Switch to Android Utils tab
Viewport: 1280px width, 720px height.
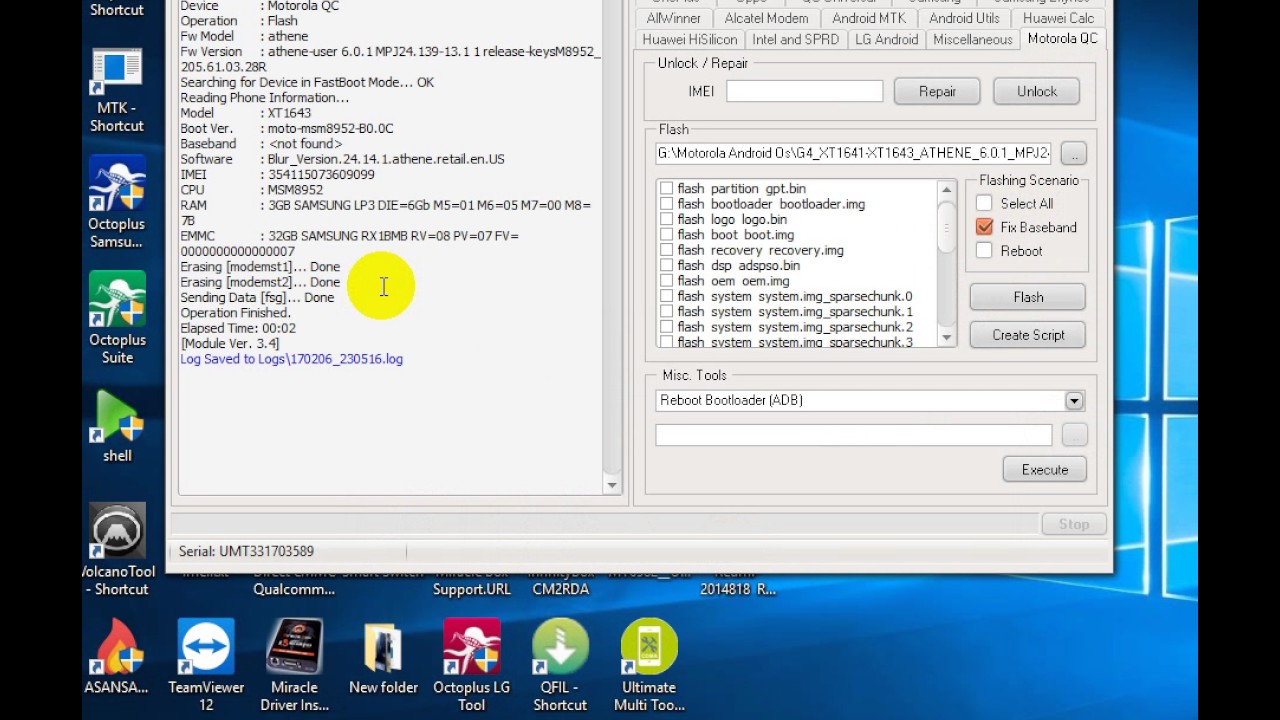pyautogui.click(x=964, y=18)
